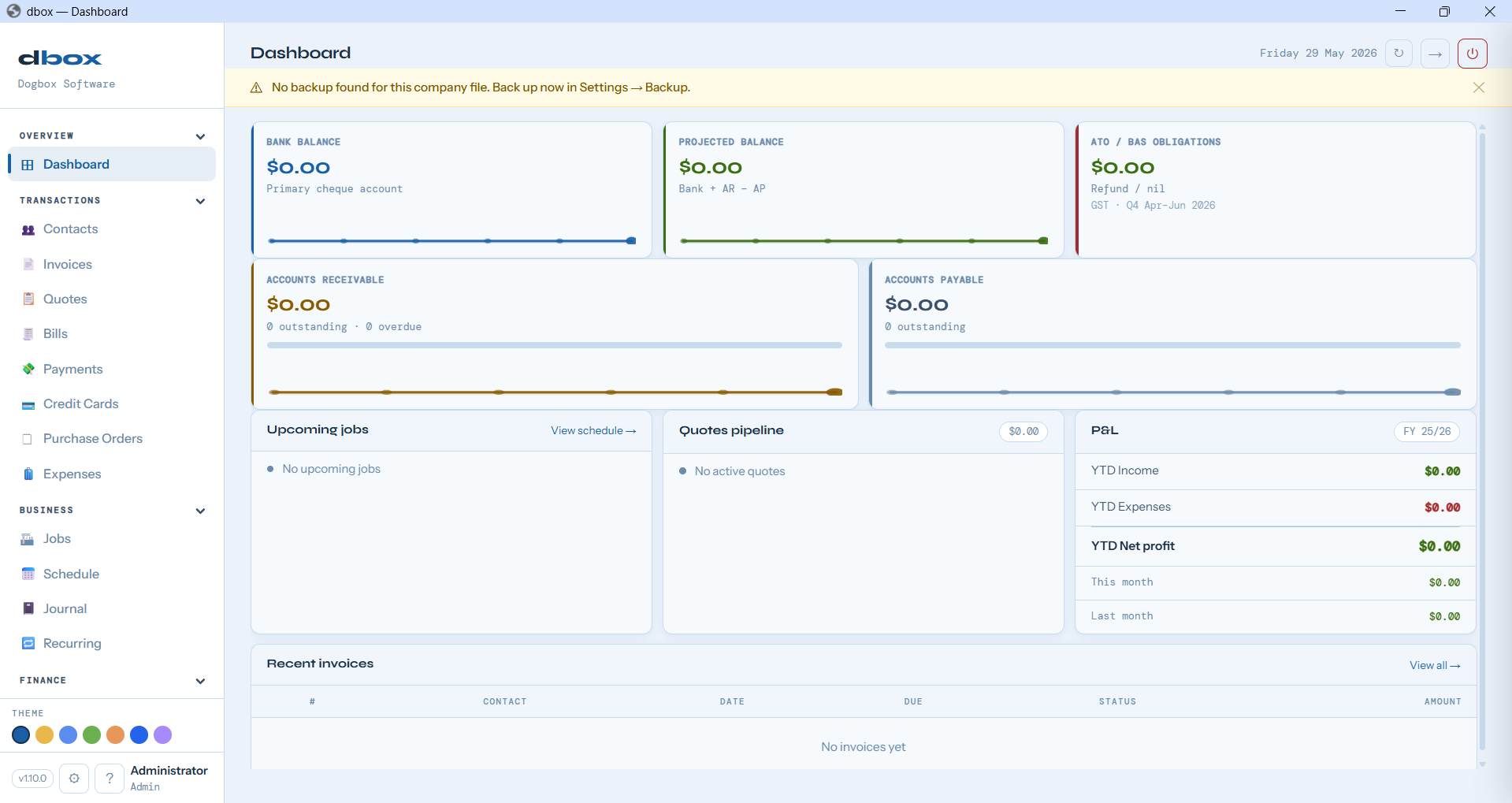Click the Journal book icon

coord(28,608)
